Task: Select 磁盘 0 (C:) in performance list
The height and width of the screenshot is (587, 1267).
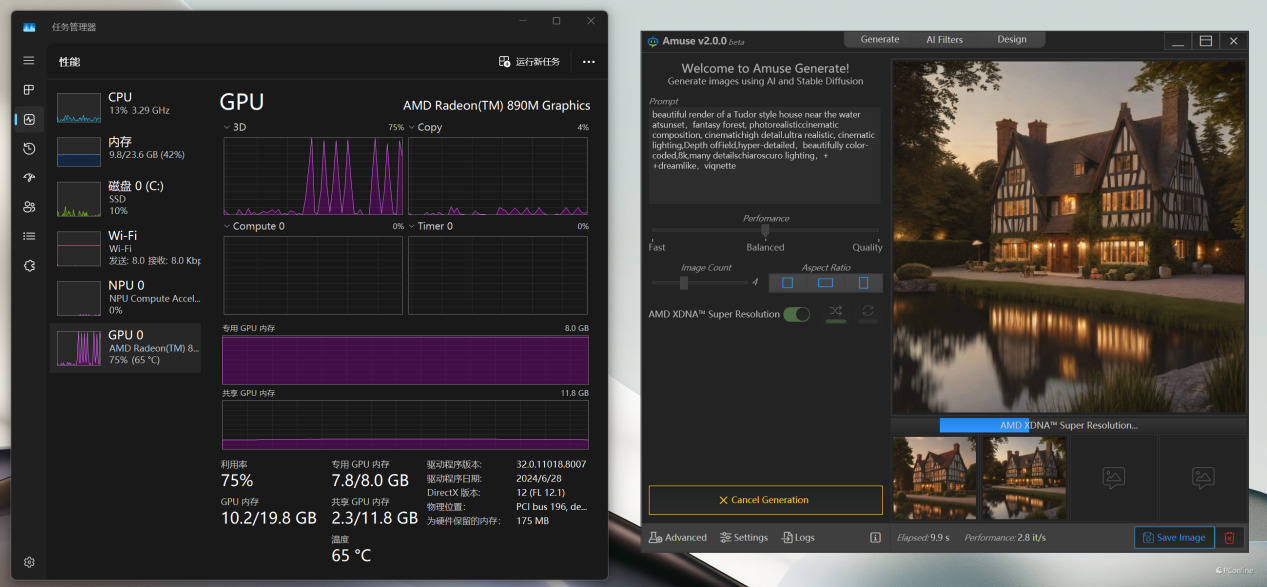Action: (126, 198)
